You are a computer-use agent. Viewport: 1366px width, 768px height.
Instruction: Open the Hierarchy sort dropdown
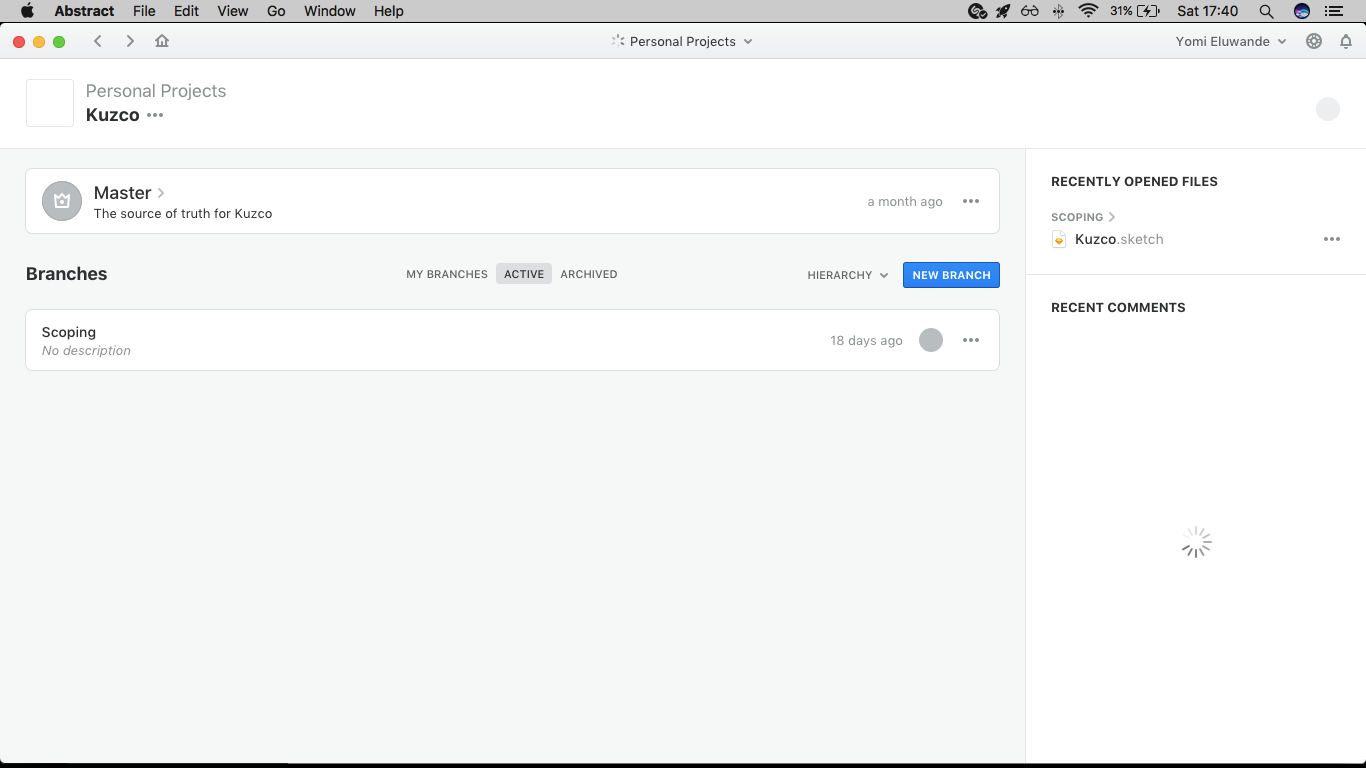tap(848, 275)
